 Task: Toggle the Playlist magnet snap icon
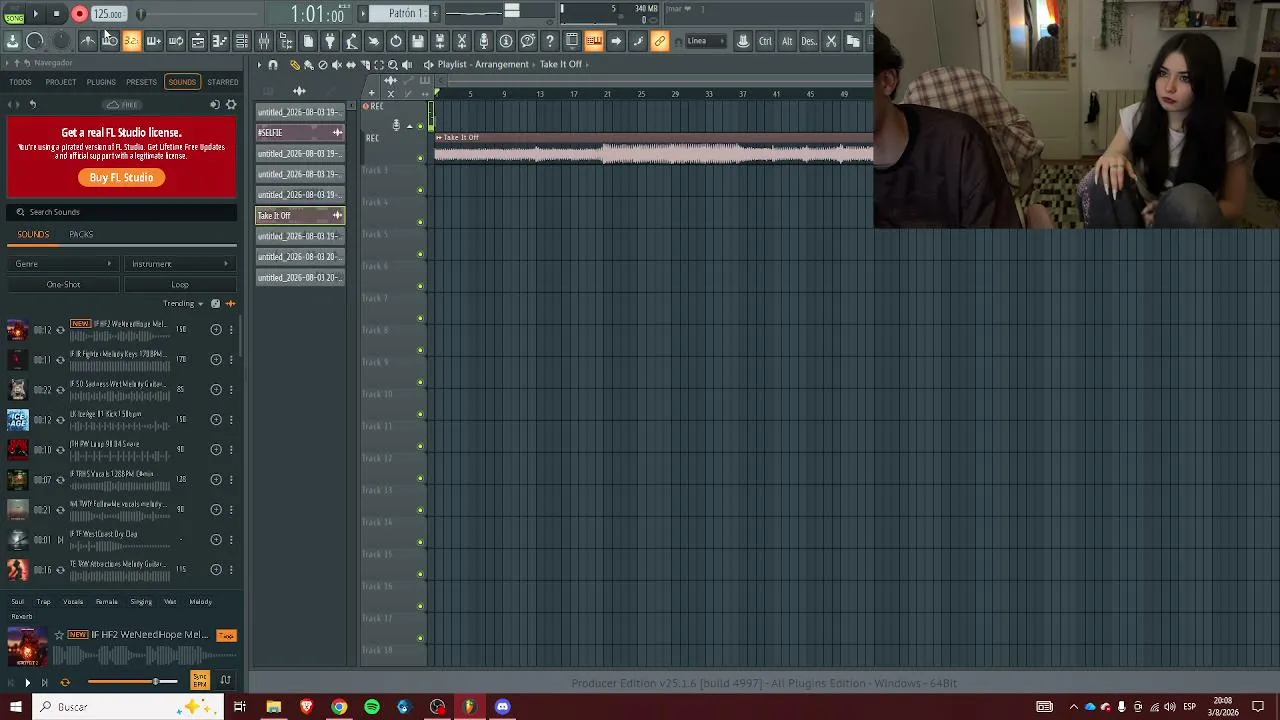(272, 65)
